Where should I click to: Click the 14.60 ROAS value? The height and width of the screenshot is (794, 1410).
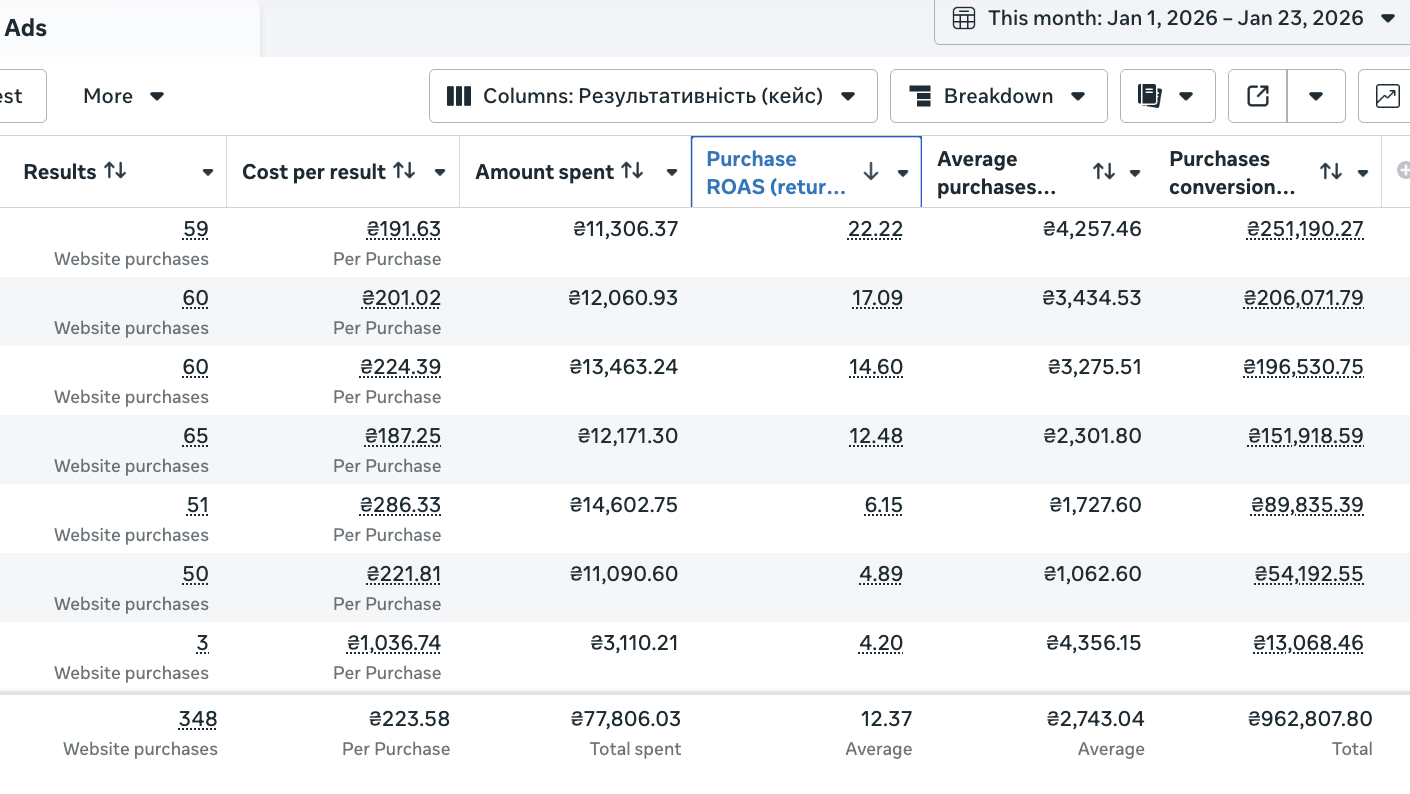pos(876,367)
